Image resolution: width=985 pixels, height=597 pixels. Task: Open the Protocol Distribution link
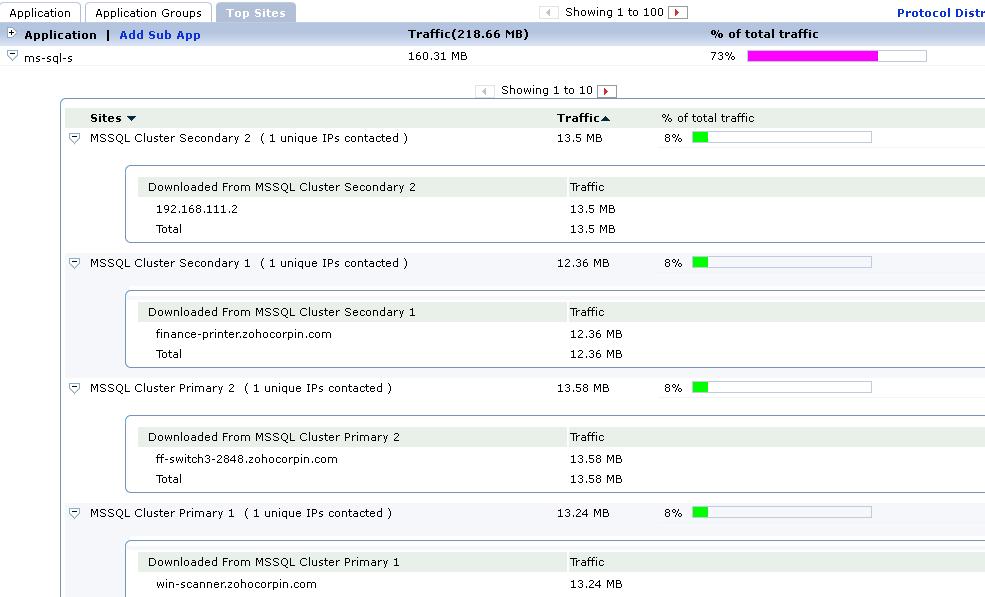tap(940, 13)
